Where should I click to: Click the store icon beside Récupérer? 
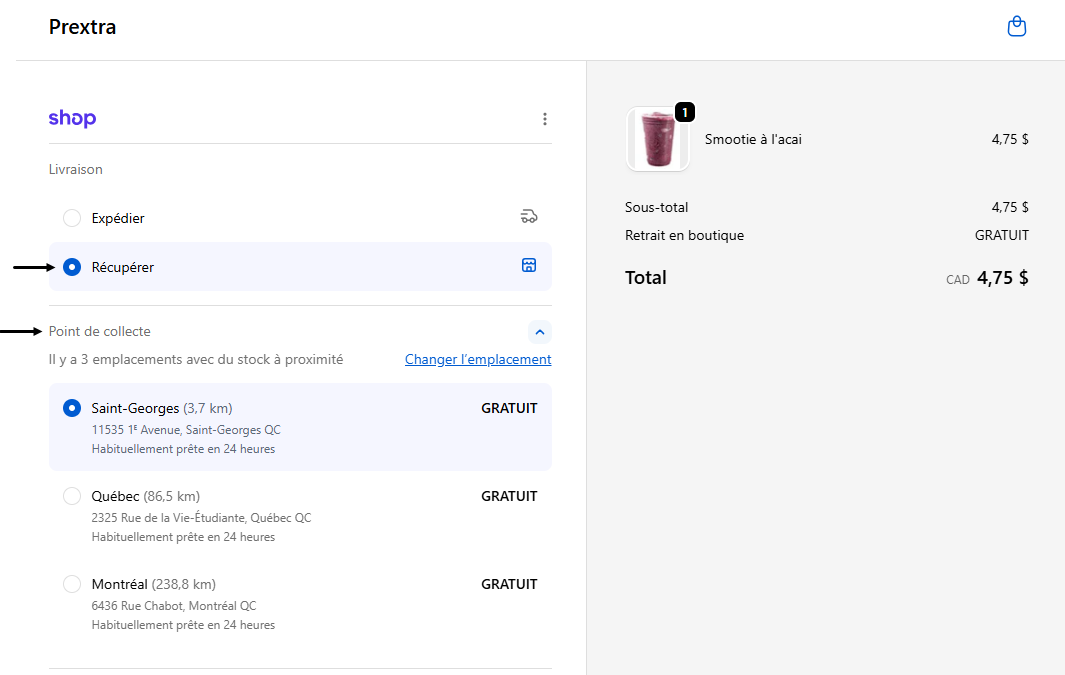tap(529, 265)
